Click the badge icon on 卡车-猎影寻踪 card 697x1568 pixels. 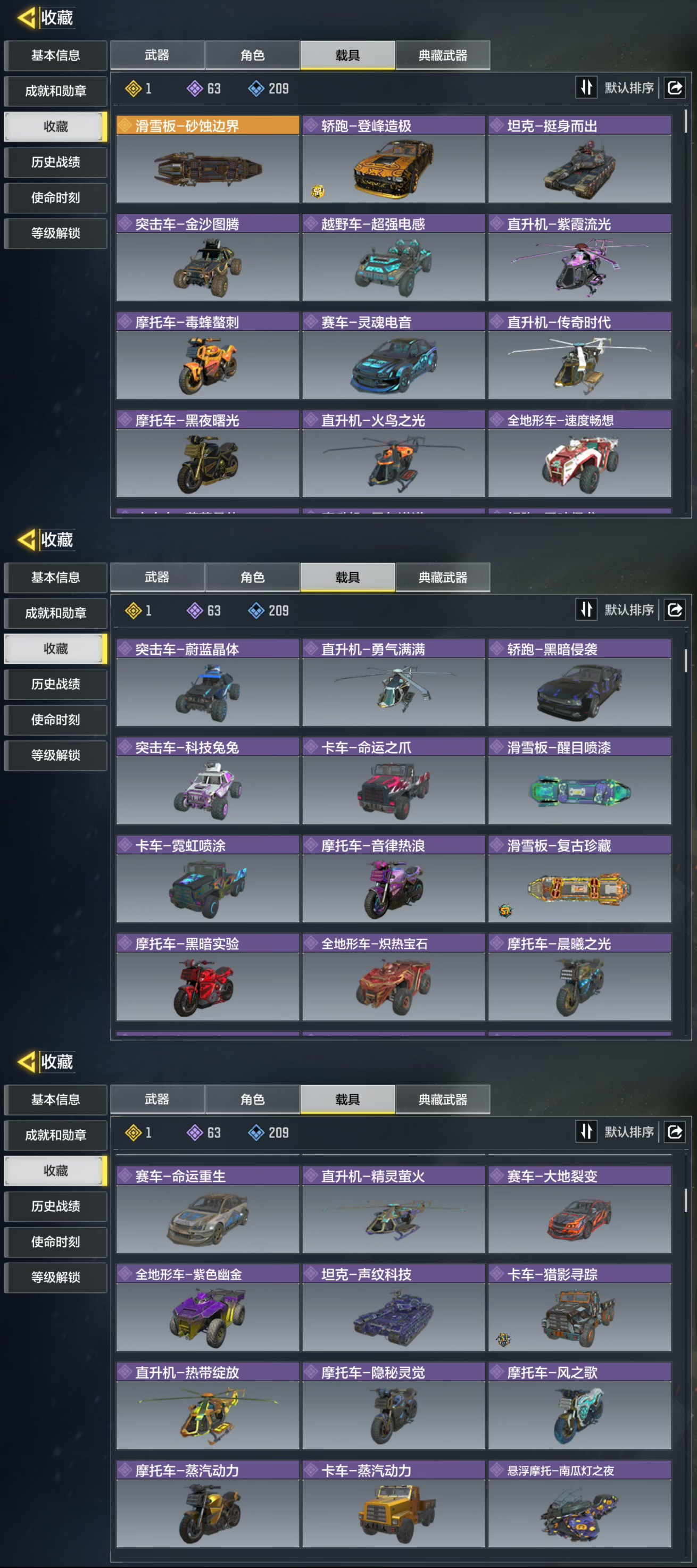pyautogui.click(x=503, y=1340)
